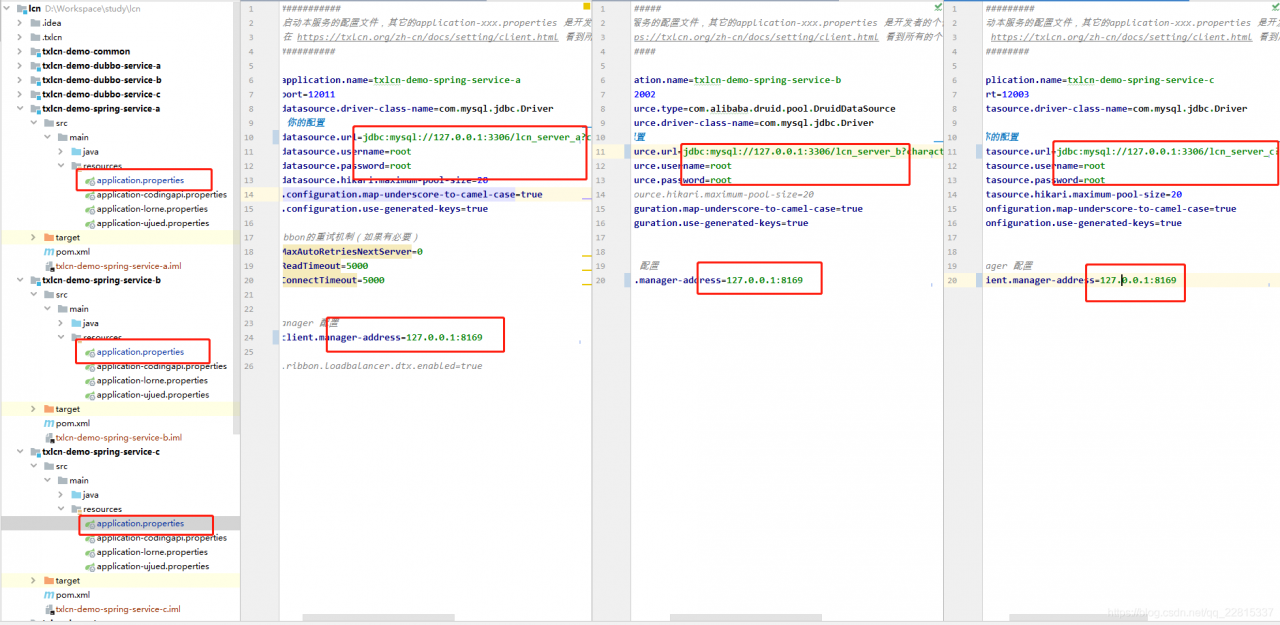The image size is (1280, 625).
Task: Click the lcn_server_b jdbc url line
Action: pyautogui.click(x=790, y=152)
